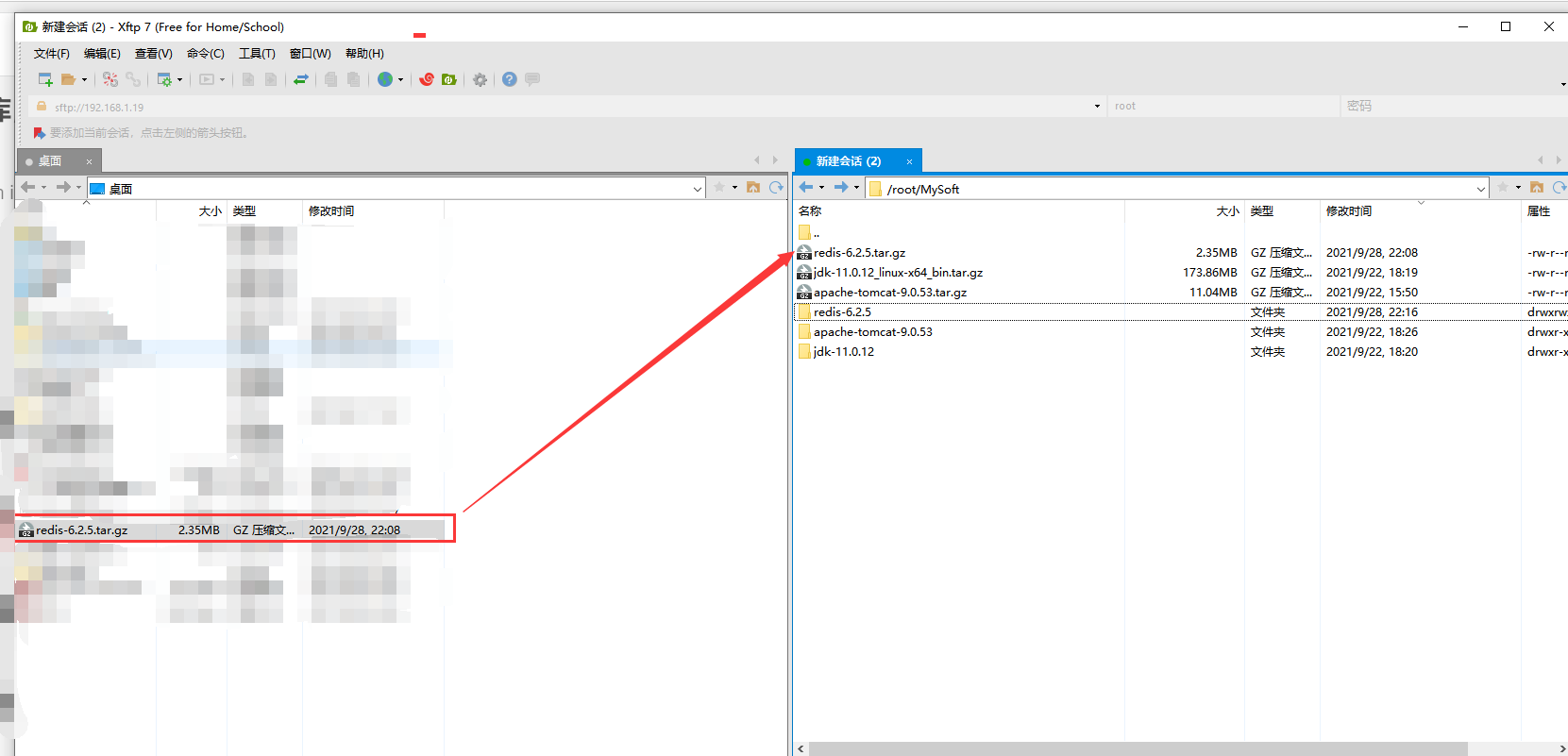The height and width of the screenshot is (756, 1568).
Task: Open the 文件(F) menu
Action: coord(52,54)
